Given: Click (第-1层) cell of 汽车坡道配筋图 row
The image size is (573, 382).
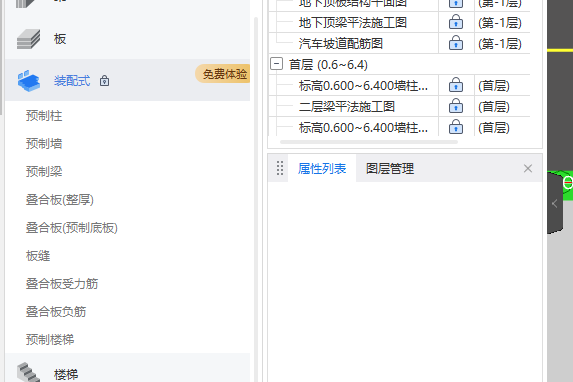Looking at the screenshot, I should (x=500, y=44).
